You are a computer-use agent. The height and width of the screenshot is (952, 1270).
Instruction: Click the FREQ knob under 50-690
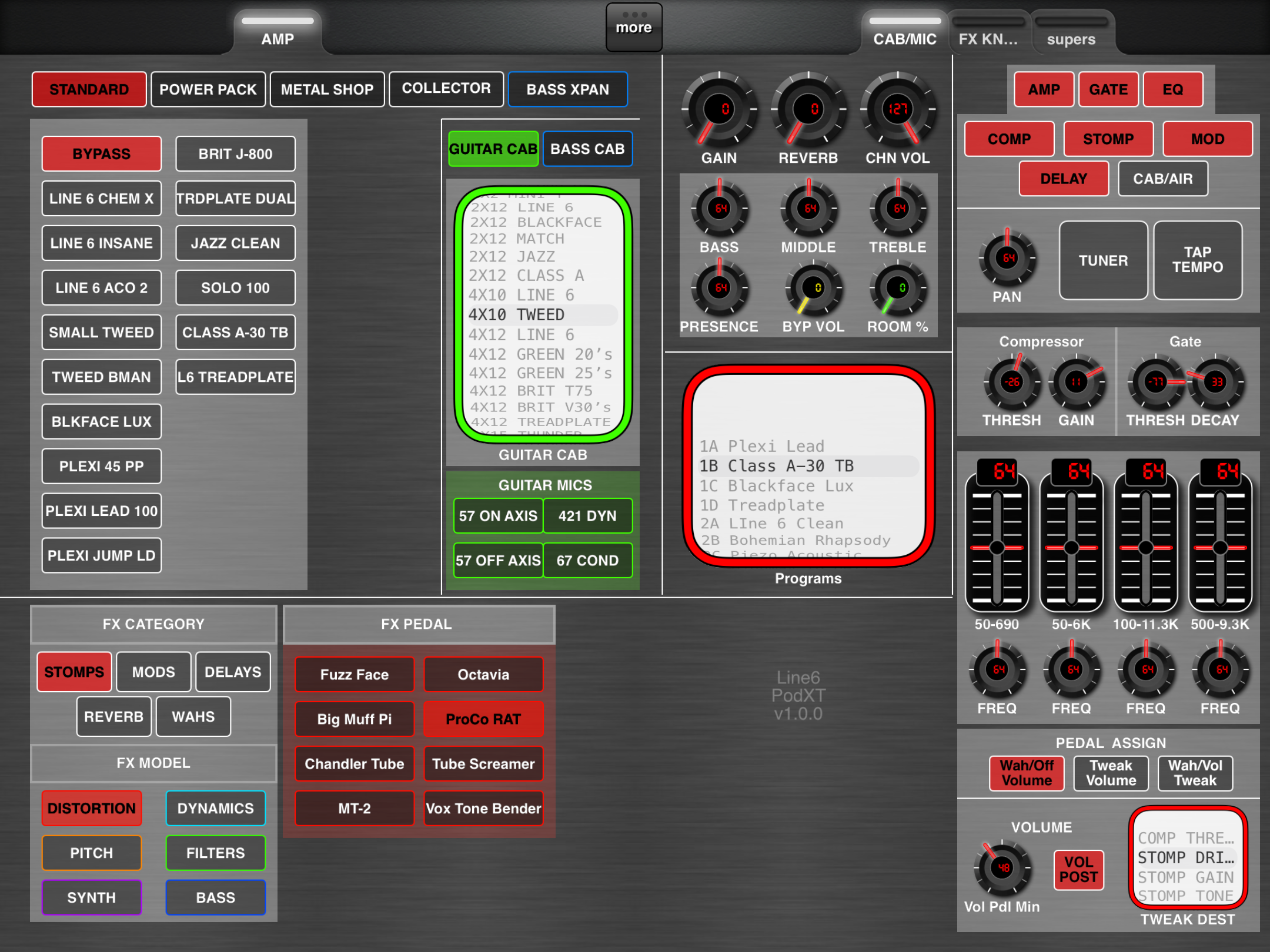[x=997, y=670]
